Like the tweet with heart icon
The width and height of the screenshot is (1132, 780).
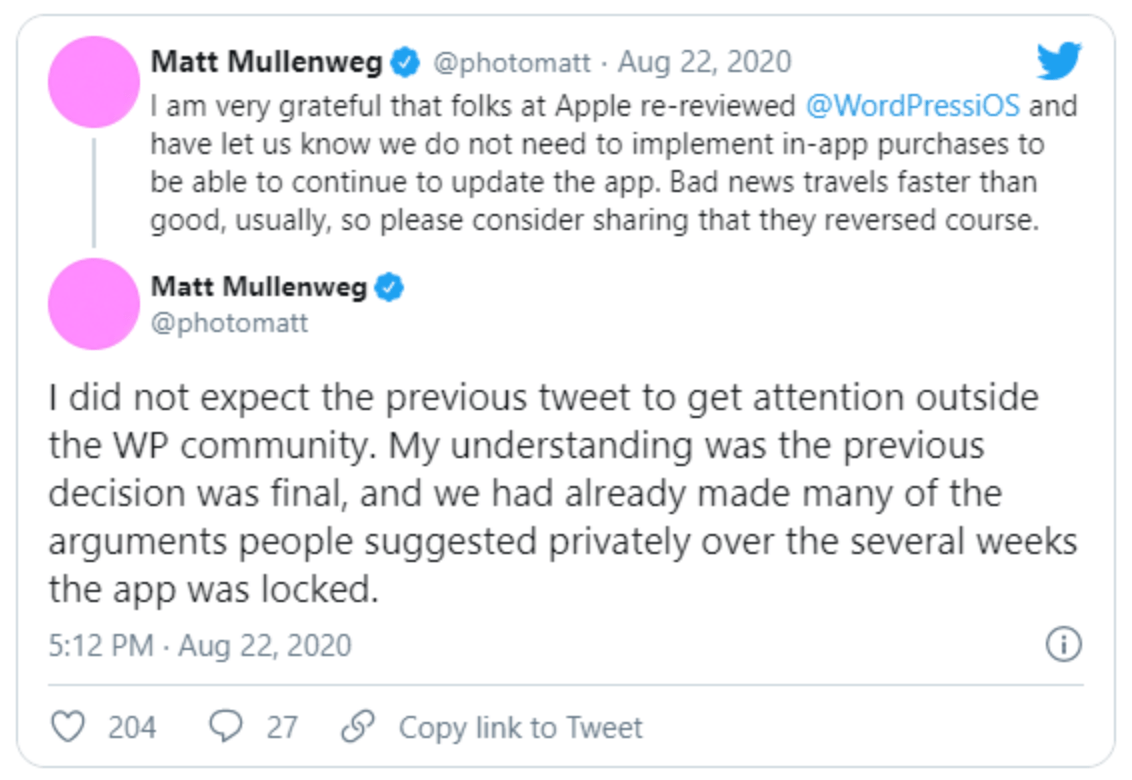(69, 726)
